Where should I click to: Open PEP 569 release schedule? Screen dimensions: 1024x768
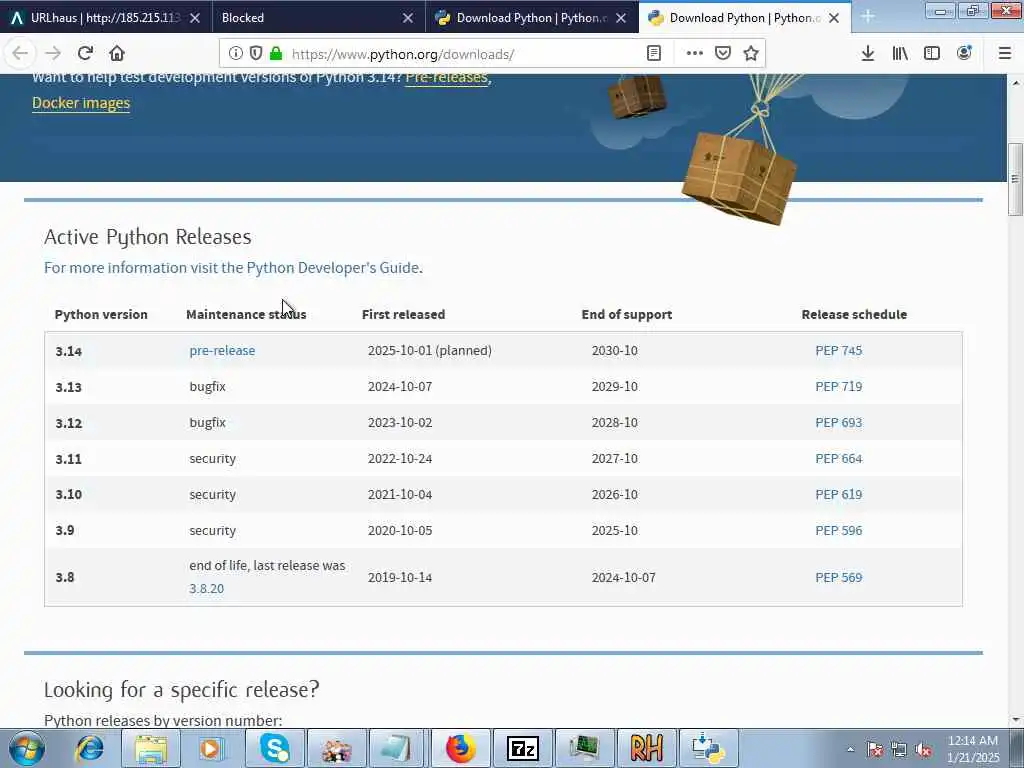(839, 577)
